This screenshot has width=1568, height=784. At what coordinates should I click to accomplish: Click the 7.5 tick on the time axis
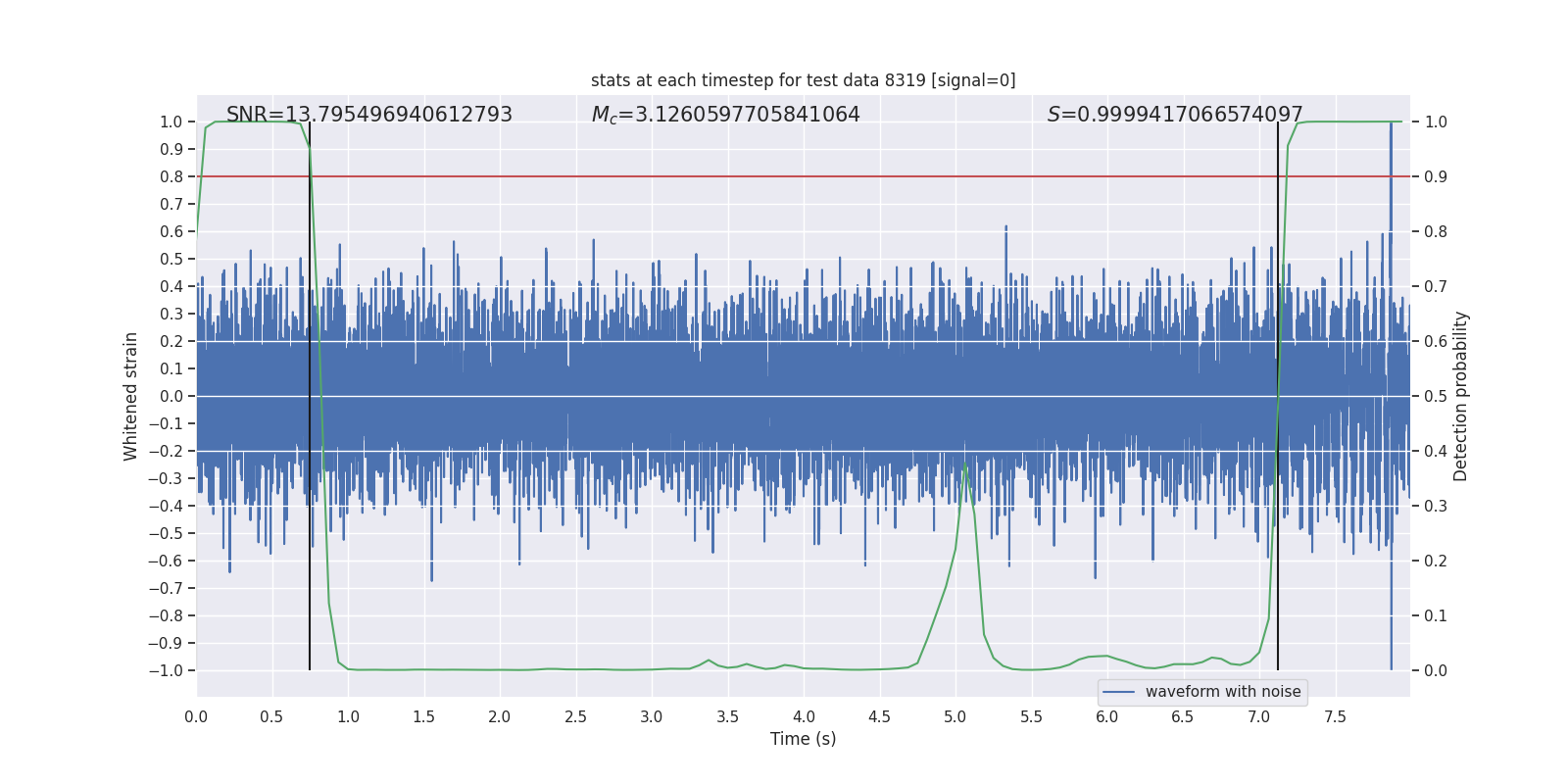pos(1335,716)
